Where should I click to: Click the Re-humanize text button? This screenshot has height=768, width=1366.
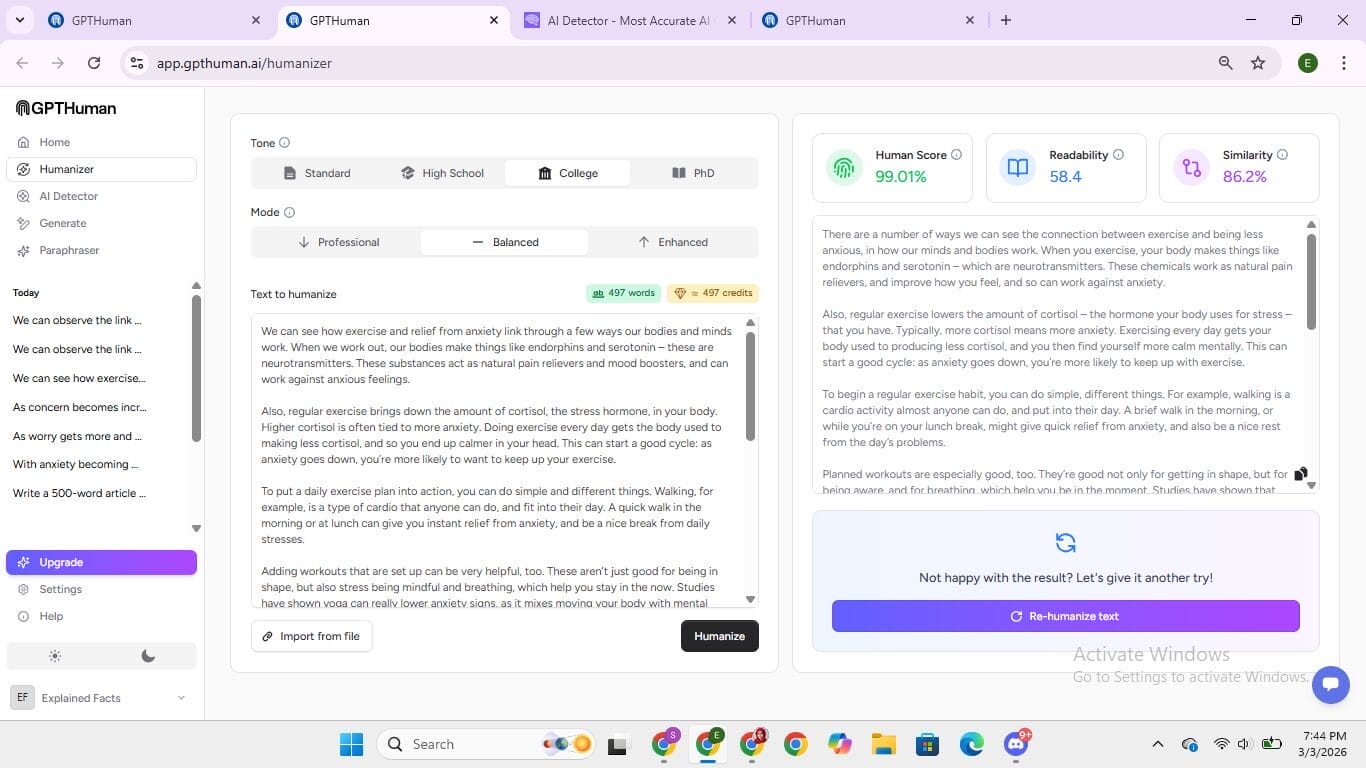click(x=1065, y=616)
